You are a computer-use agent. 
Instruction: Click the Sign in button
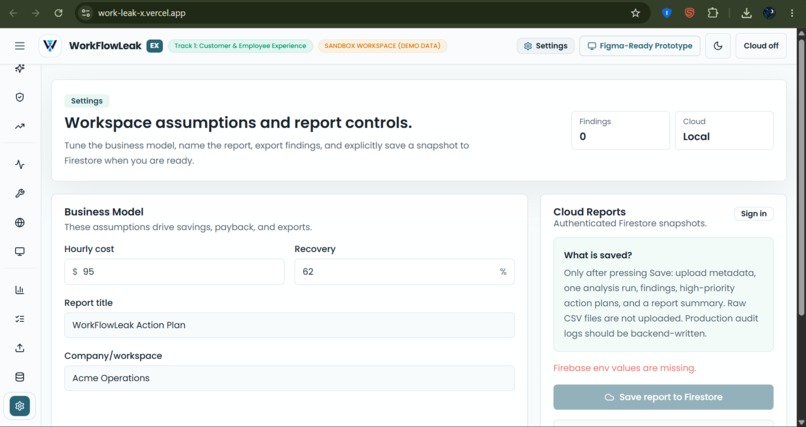(x=754, y=214)
